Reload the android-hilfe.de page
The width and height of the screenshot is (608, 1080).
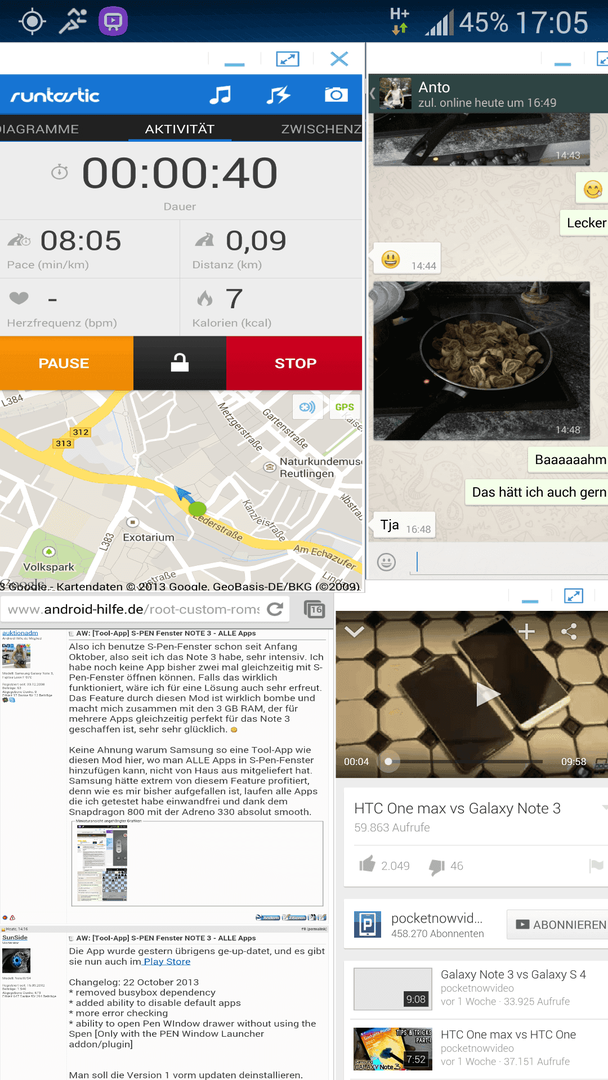[x=275, y=609]
